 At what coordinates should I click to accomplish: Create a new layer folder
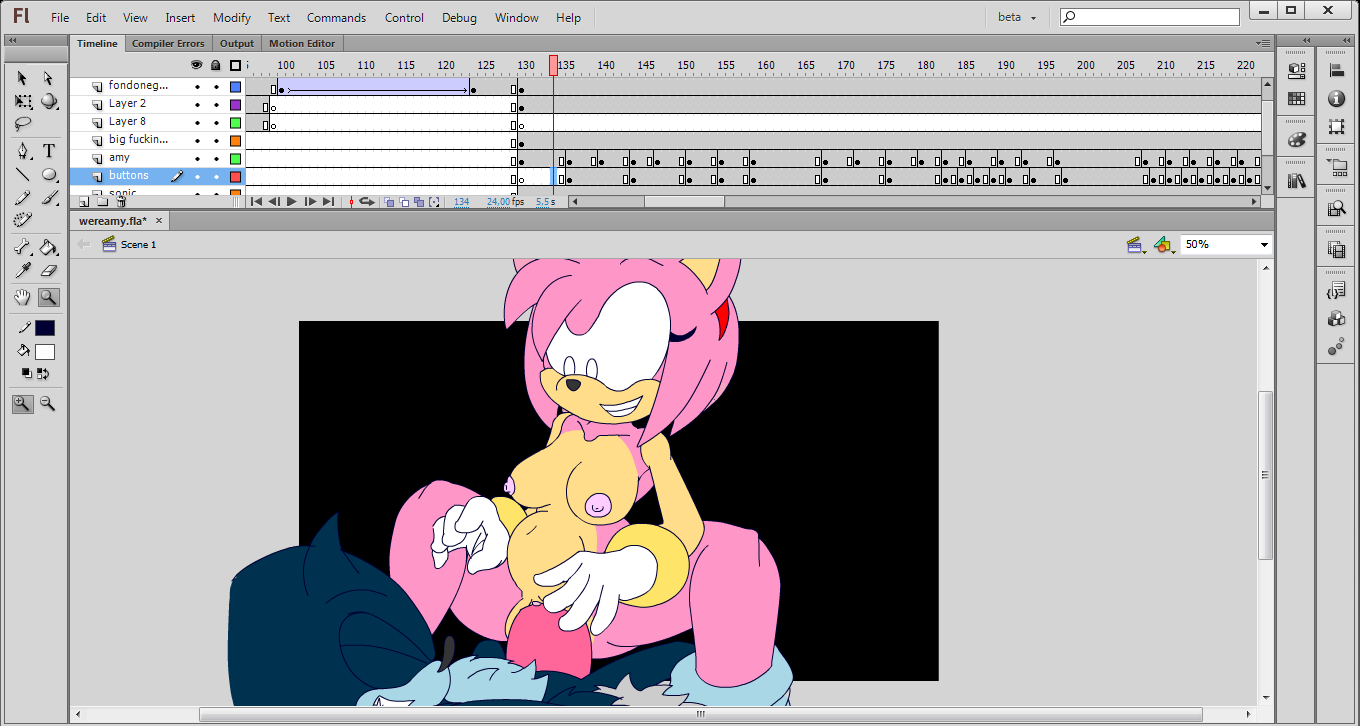click(x=104, y=202)
